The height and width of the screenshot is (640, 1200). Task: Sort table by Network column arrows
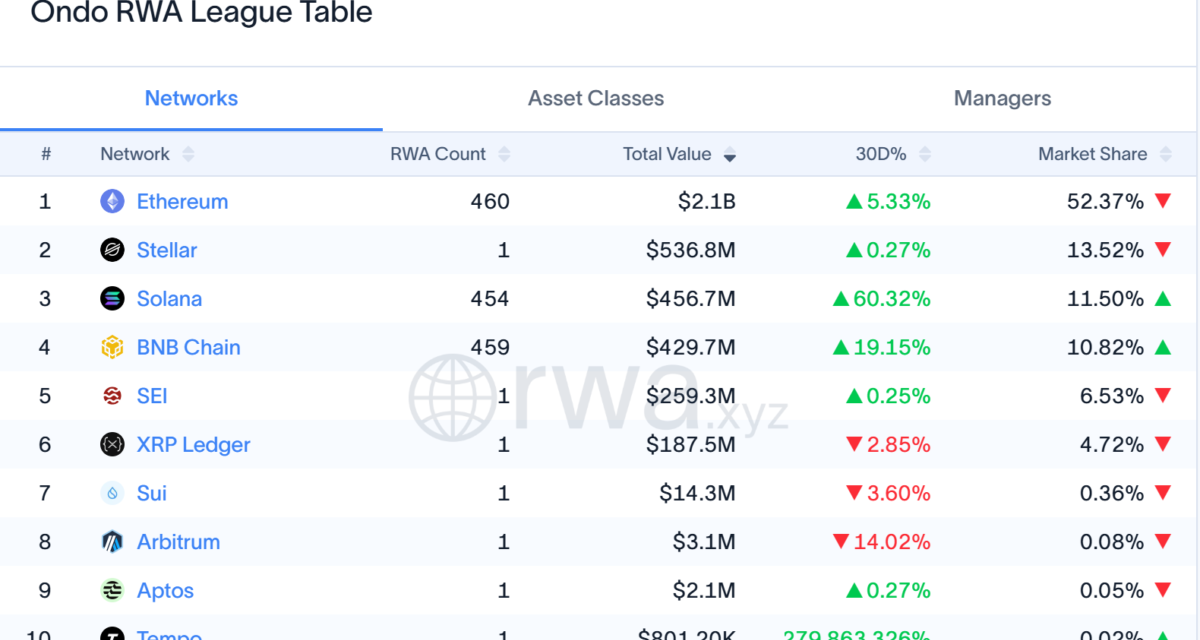(x=188, y=154)
